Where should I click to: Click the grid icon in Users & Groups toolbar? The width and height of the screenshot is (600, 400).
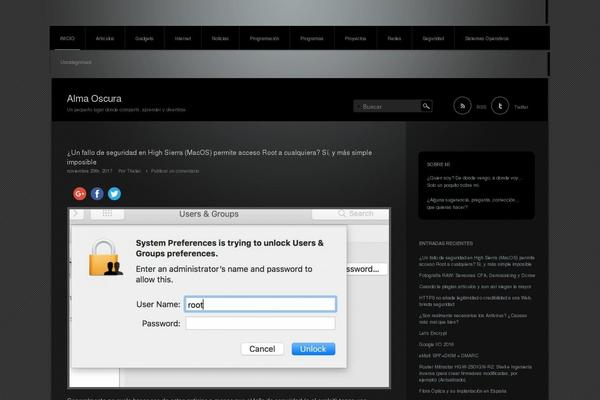[x=107, y=213]
